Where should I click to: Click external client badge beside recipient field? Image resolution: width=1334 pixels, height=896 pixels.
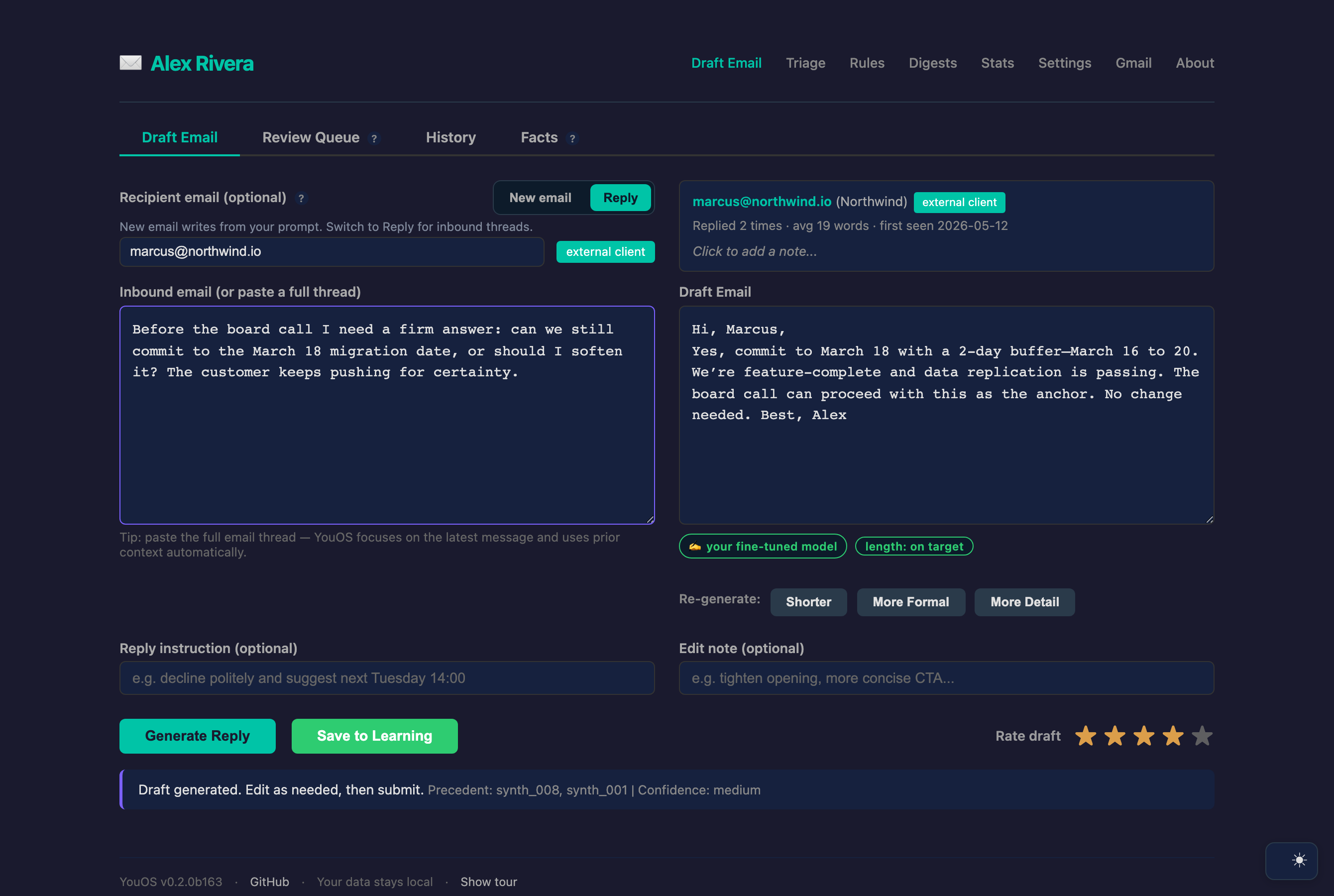pos(605,252)
